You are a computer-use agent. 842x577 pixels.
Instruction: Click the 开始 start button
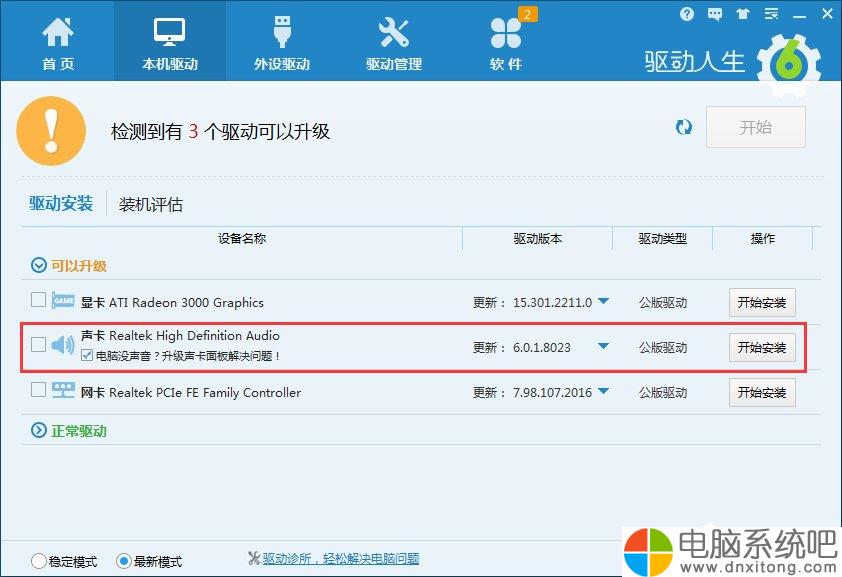[756, 127]
